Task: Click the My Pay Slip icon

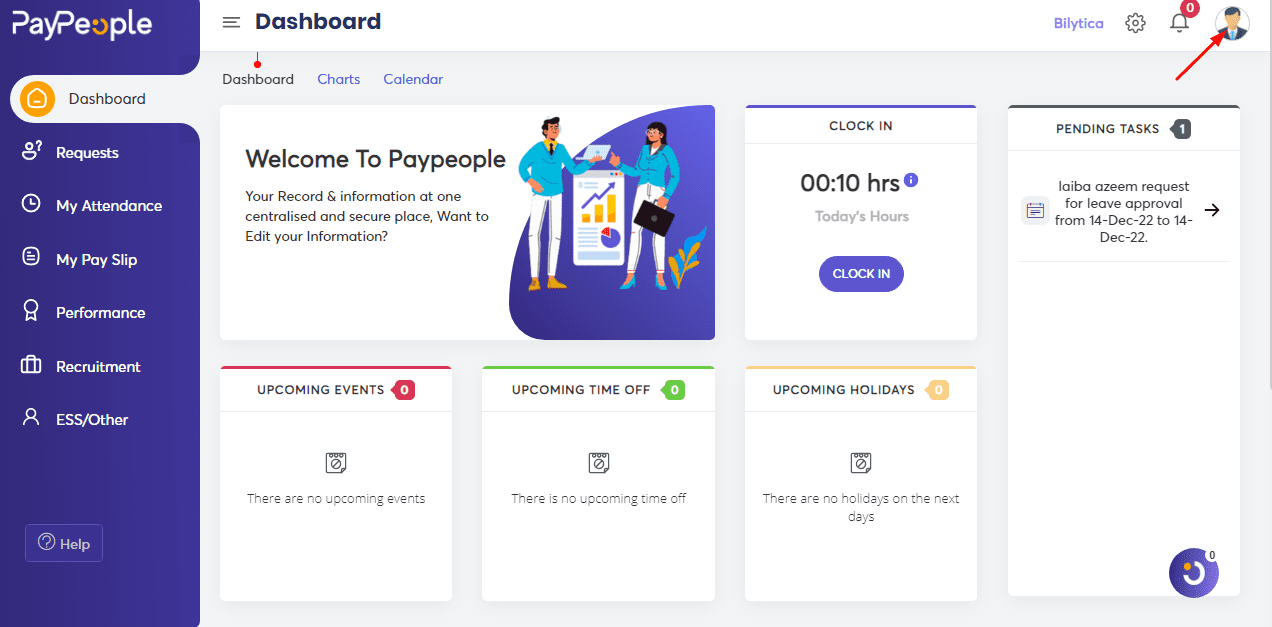Action: click(x=32, y=258)
